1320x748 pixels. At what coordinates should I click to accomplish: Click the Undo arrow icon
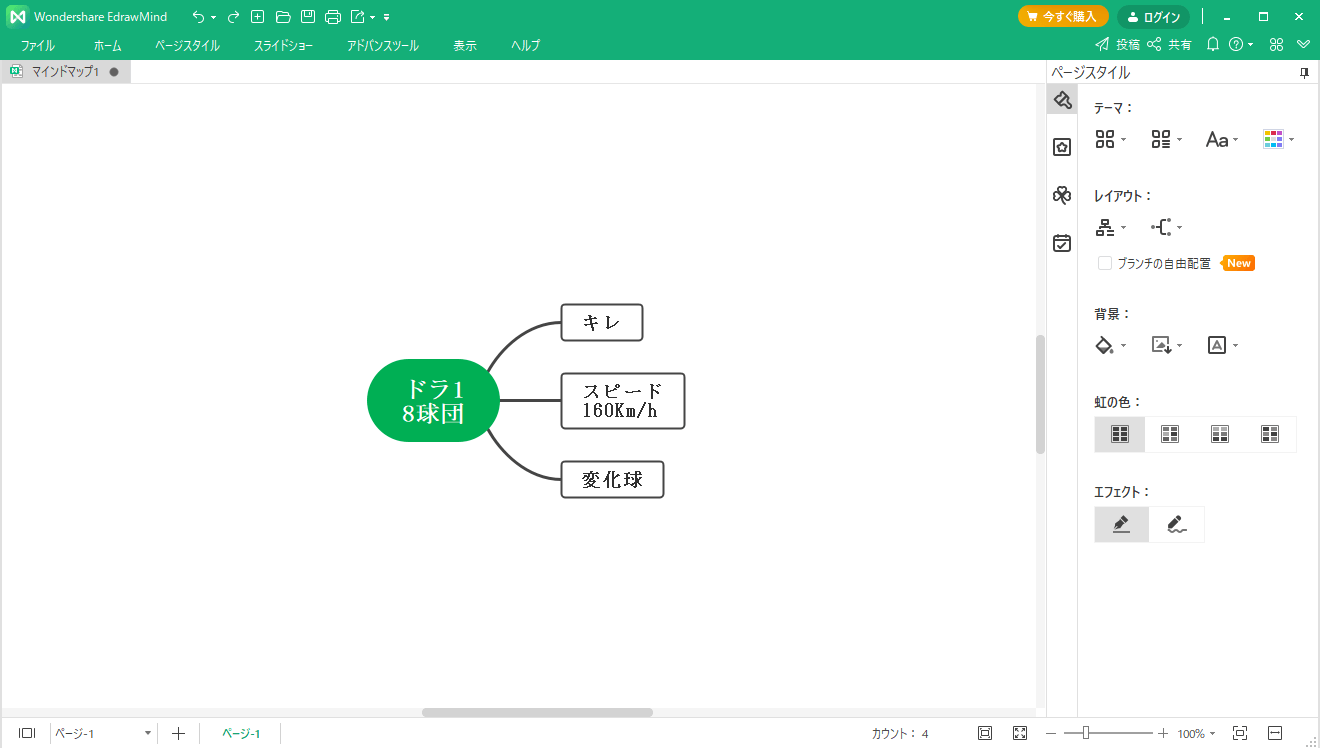tap(198, 17)
